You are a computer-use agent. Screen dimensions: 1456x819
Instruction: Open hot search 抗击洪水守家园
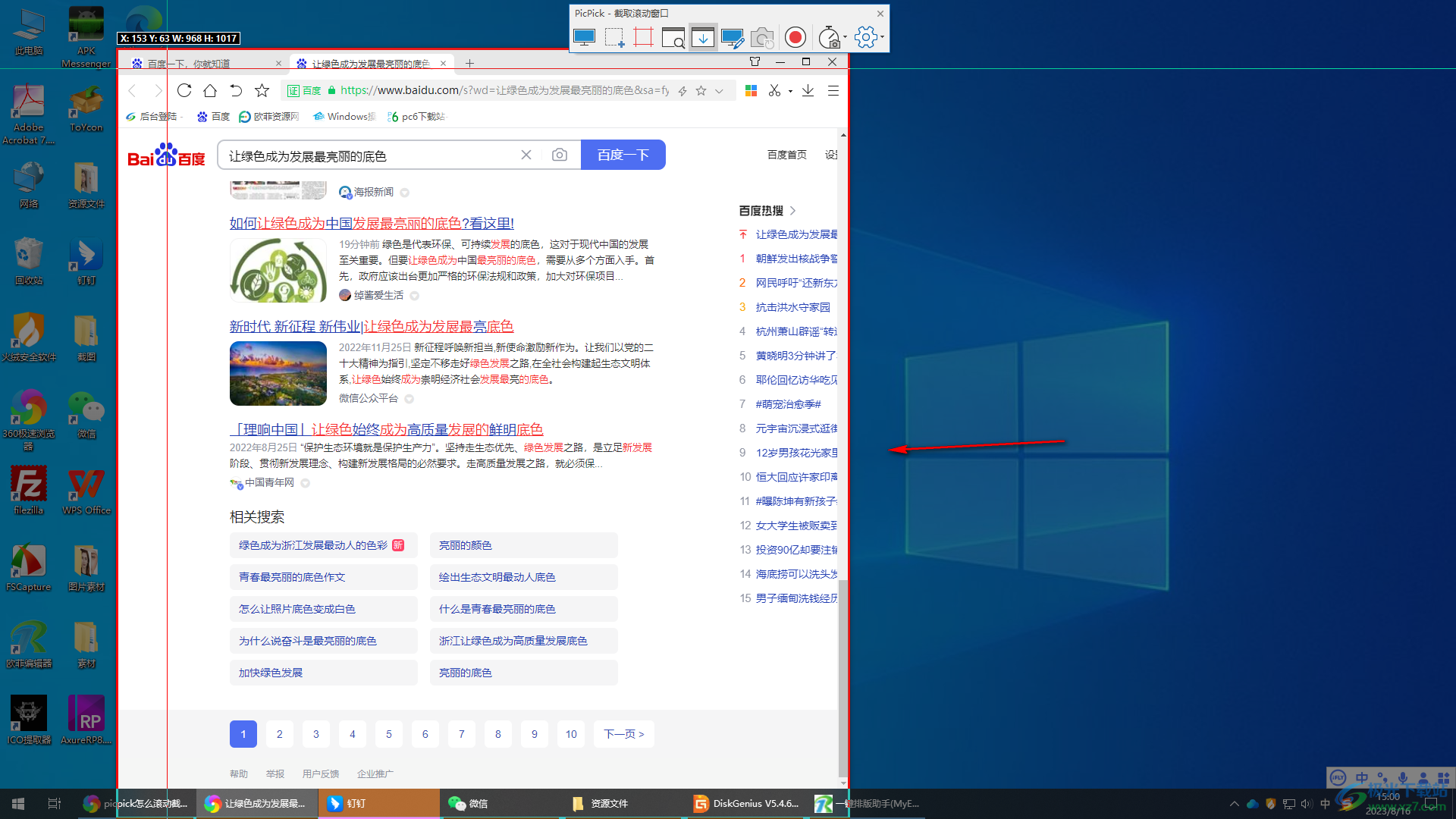792,307
